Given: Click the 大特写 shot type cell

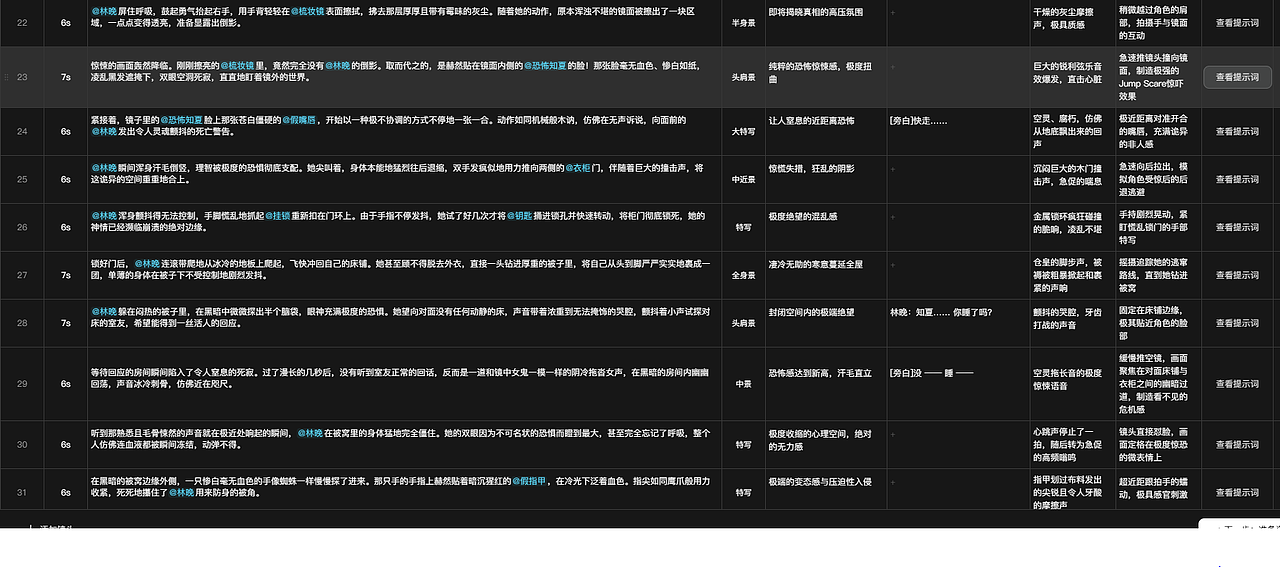Looking at the screenshot, I should click(744, 131).
